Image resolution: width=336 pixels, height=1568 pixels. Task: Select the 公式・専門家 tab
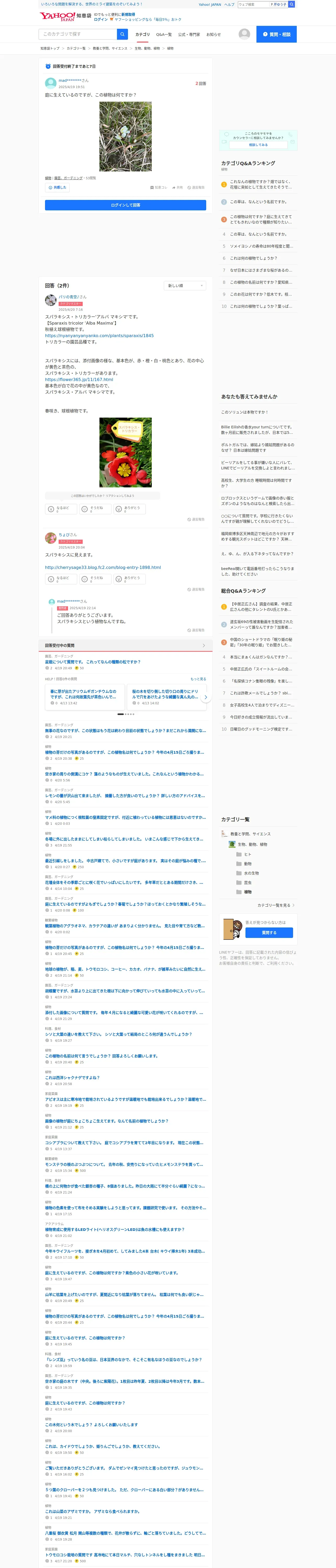point(189,35)
